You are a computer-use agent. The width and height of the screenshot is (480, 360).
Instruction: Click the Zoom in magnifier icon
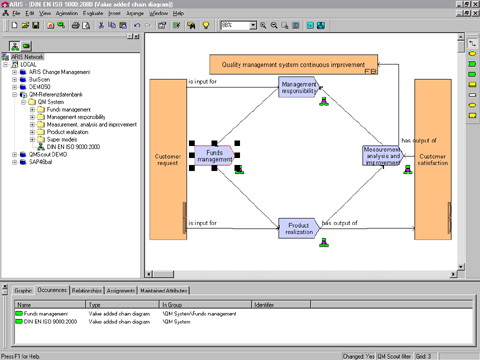(263, 25)
